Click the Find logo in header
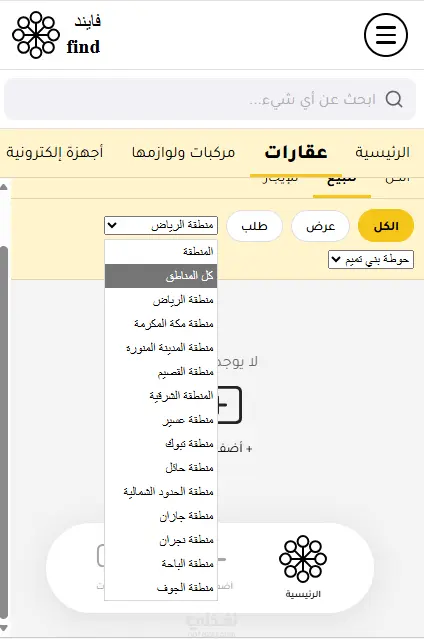The width and height of the screenshot is (424, 639). pos(56,35)
